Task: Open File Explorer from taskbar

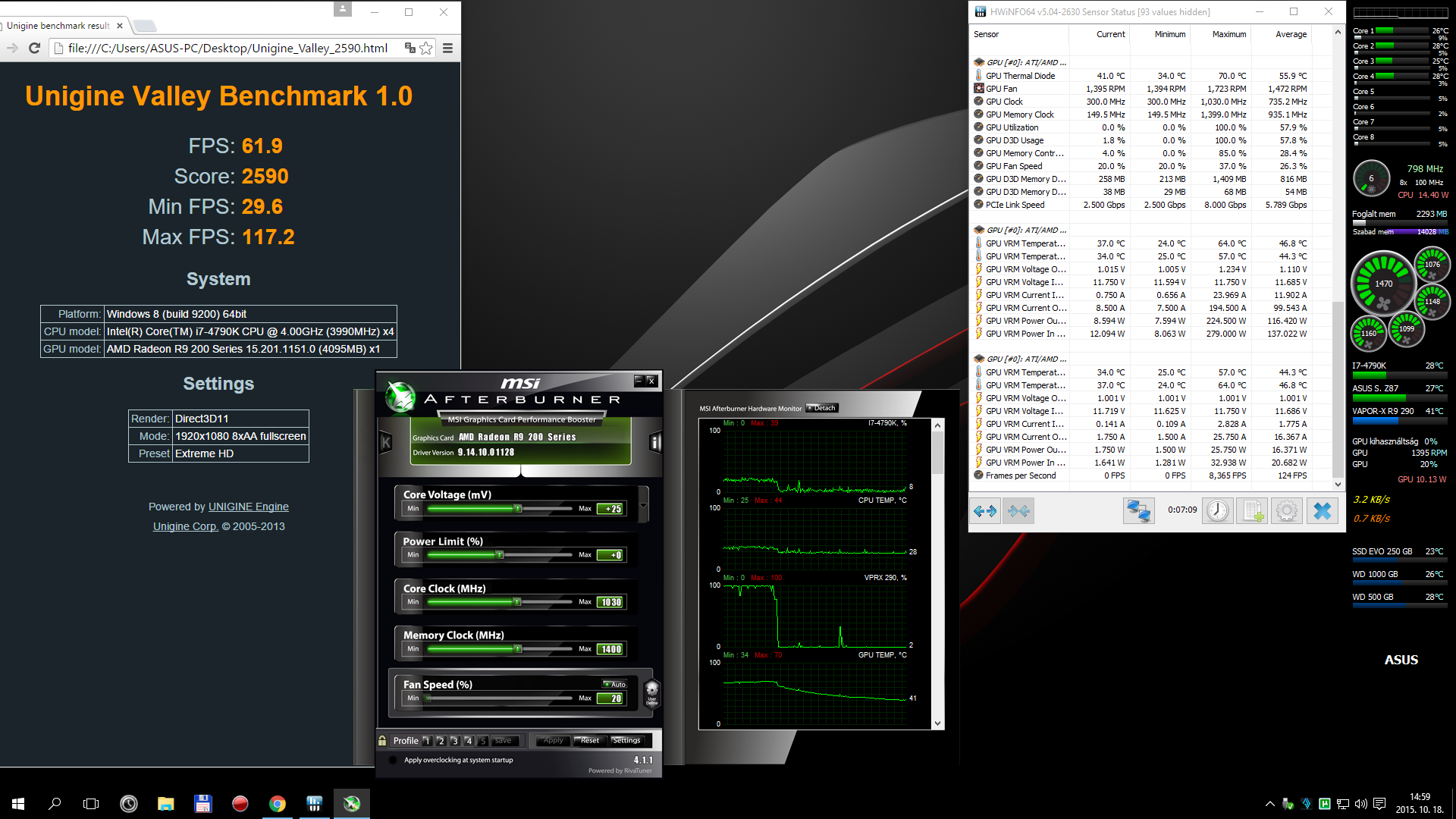Action: coord(166,804)
